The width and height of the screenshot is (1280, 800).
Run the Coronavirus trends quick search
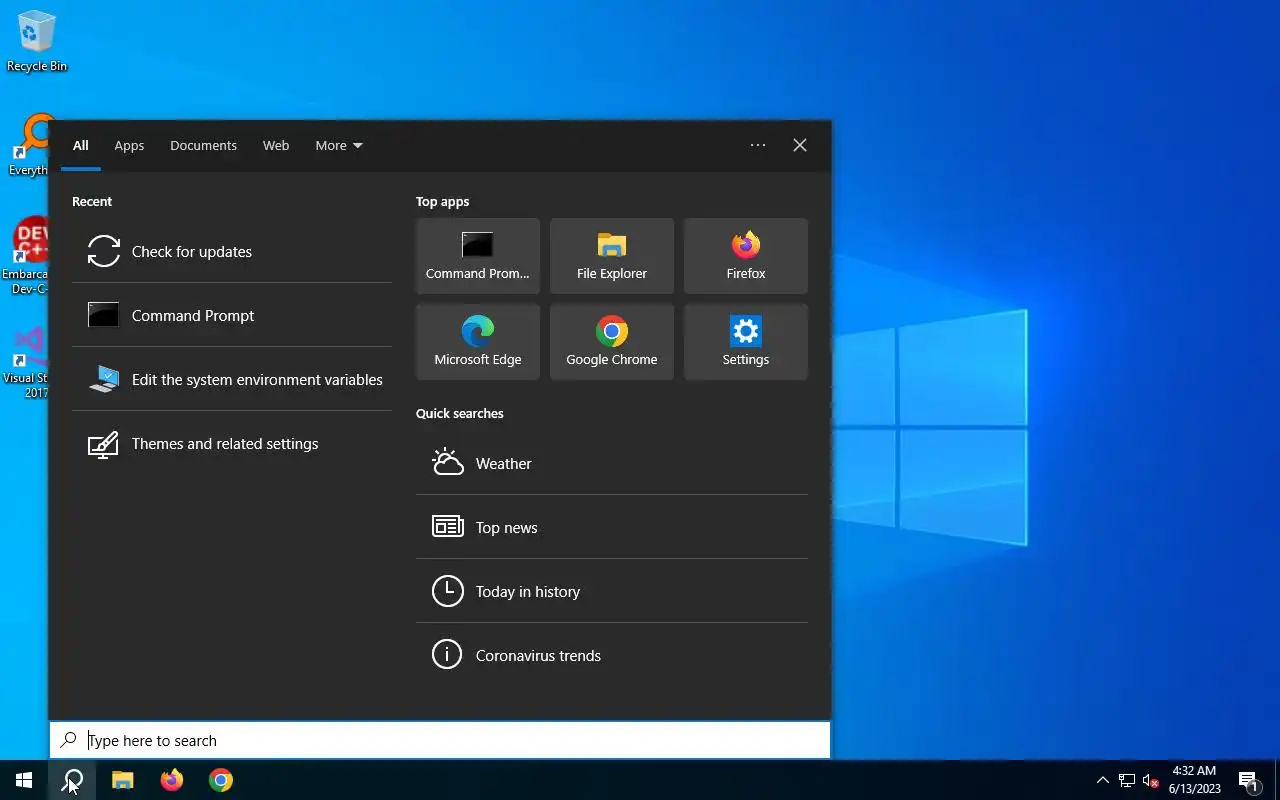pos(612,655)
